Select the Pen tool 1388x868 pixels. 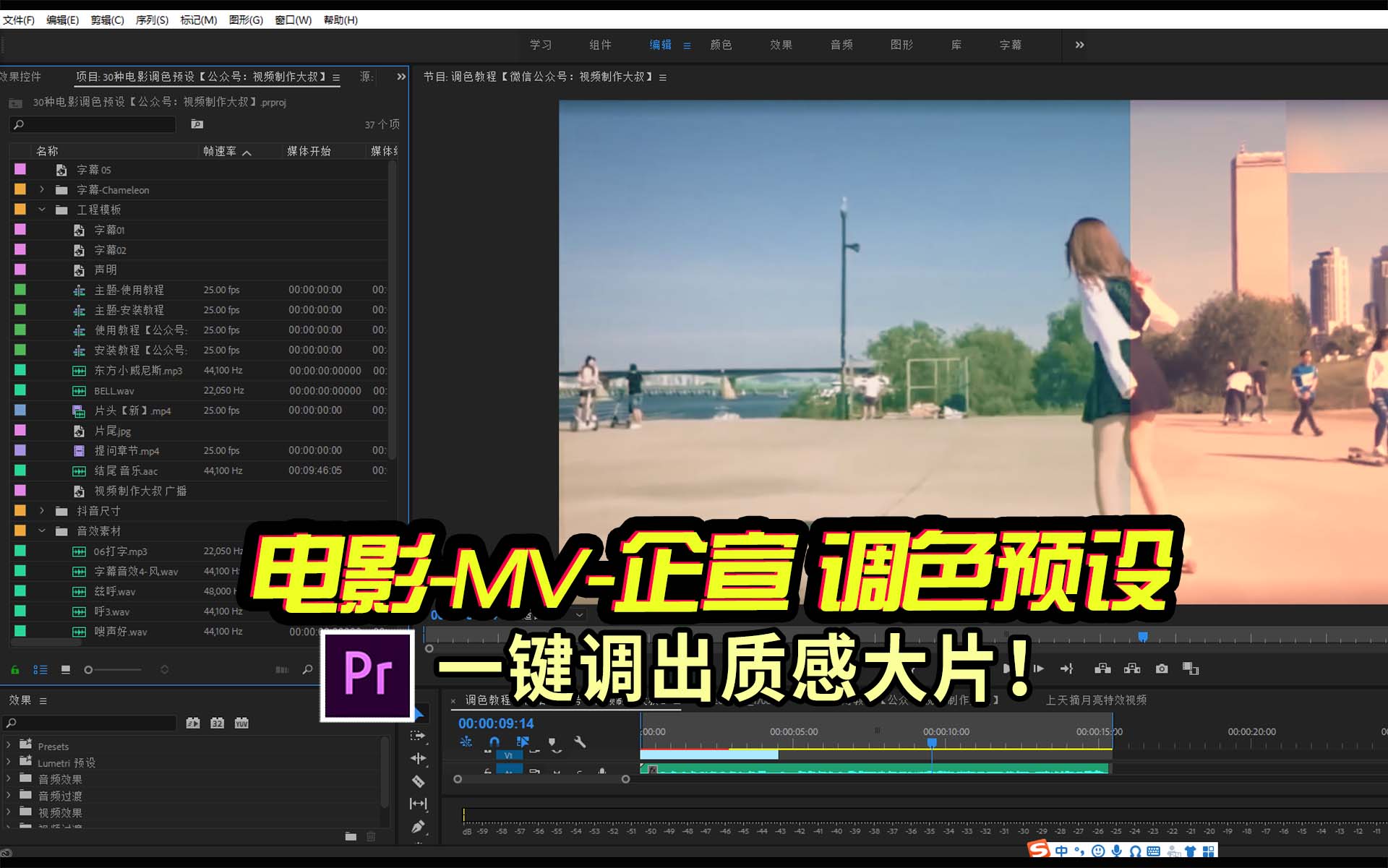418,827
